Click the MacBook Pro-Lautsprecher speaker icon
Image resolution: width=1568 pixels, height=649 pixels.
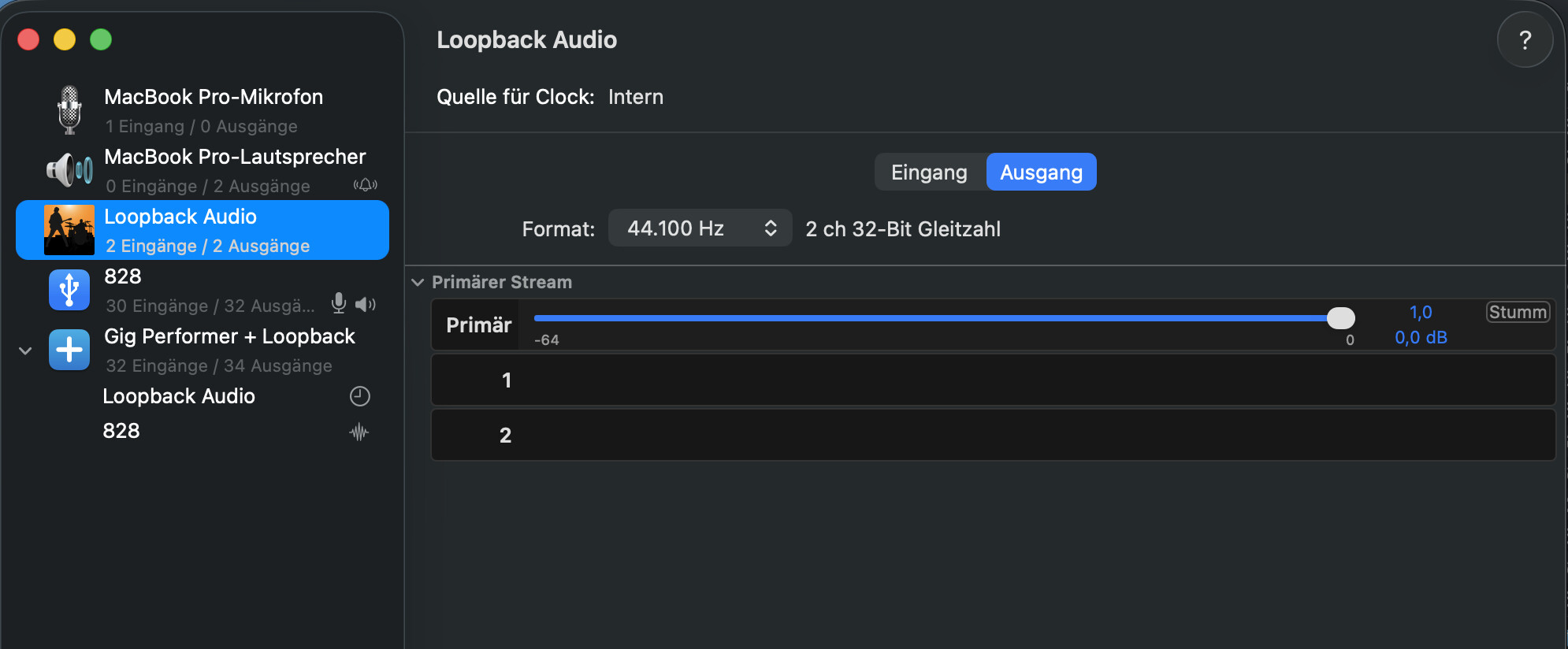click(x=69, y=169)
